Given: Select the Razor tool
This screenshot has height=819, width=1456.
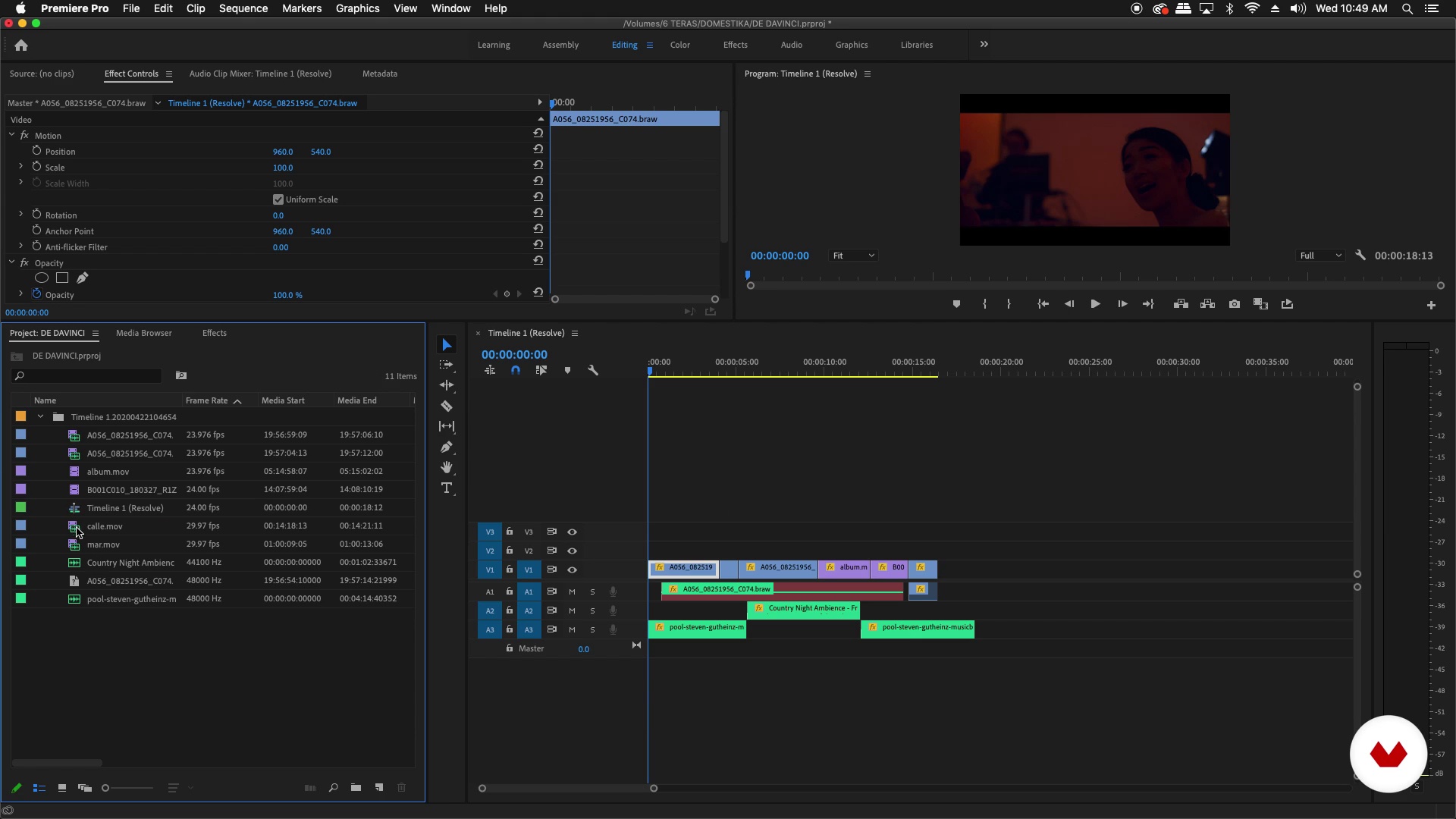Looking at the screenshot, I should [447, 406].
